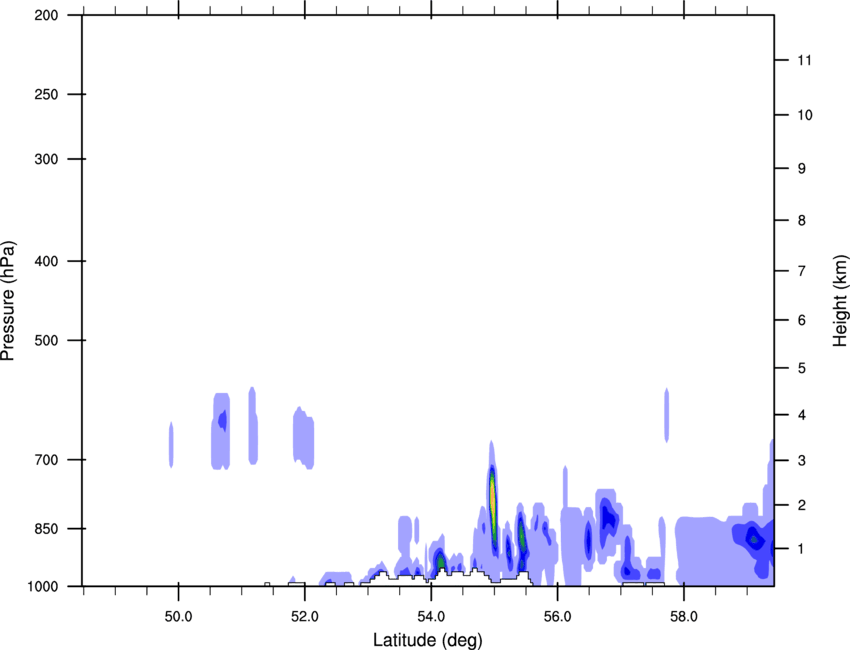Click height tick label '4'
Viewport: 850px width, 650px height.
click(x=802, y=415)
